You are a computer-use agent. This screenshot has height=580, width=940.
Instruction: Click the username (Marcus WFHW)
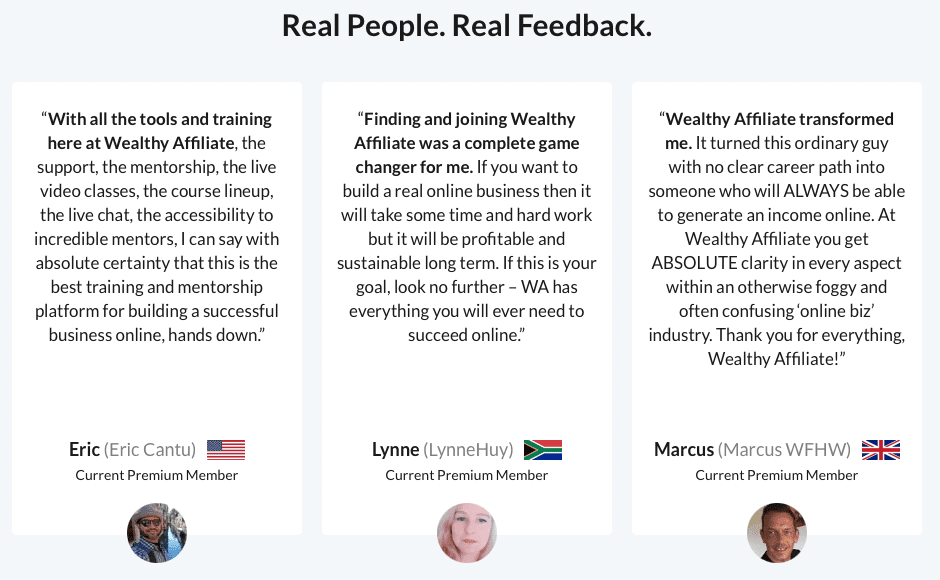pos(784,449)
